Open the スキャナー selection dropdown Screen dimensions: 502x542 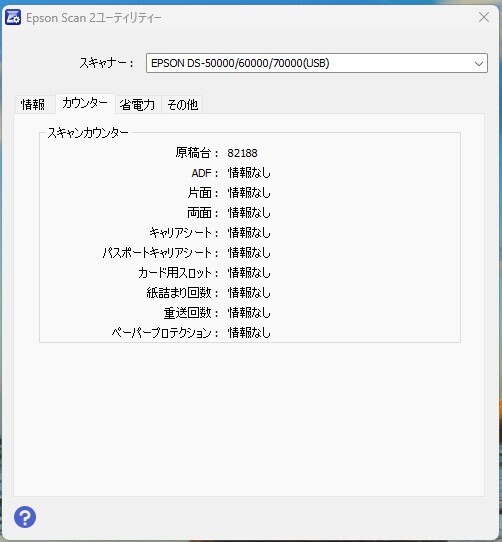point(317,63)
